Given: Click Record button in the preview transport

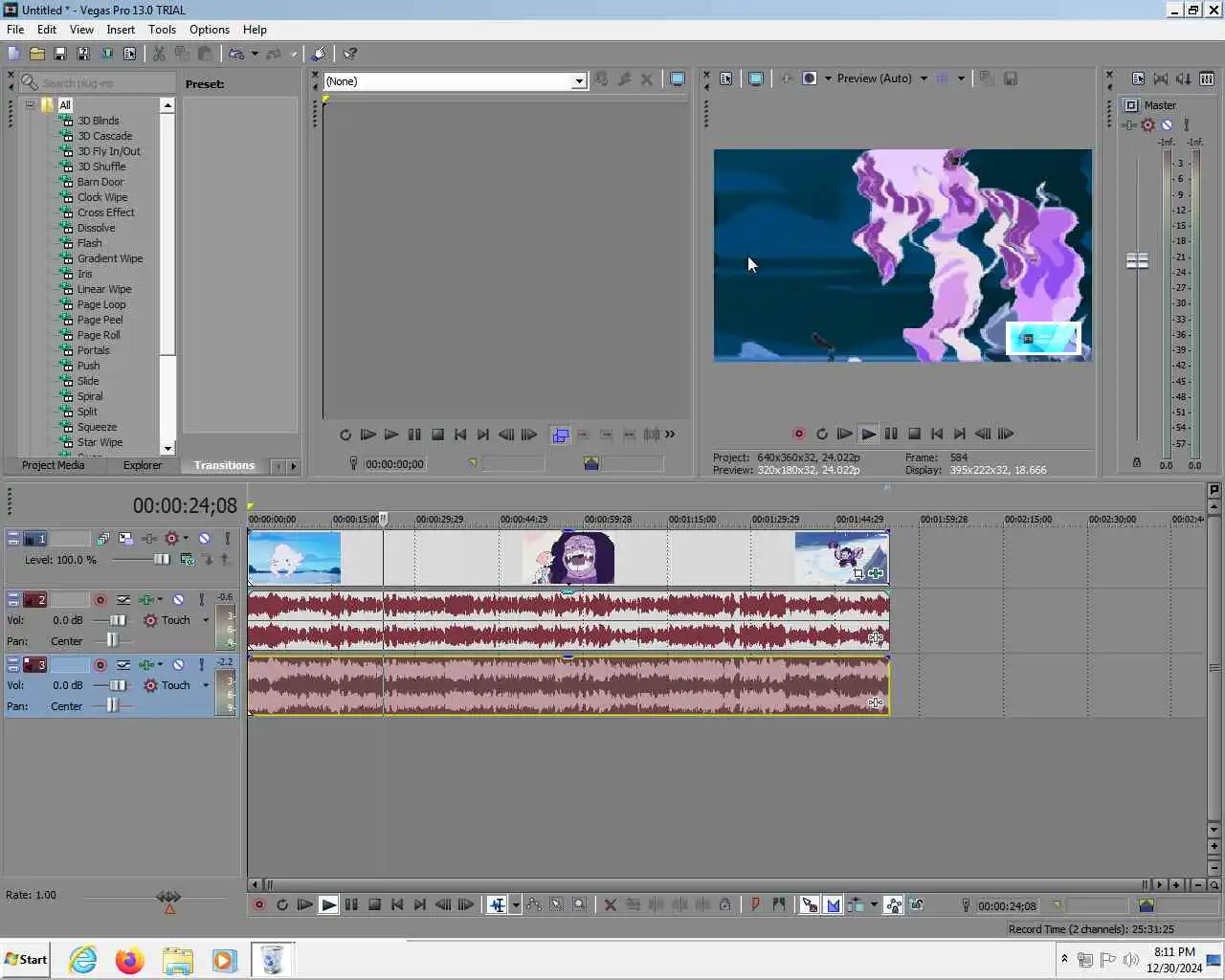Looking at the screenshot, I should click(x=798, y=434).
